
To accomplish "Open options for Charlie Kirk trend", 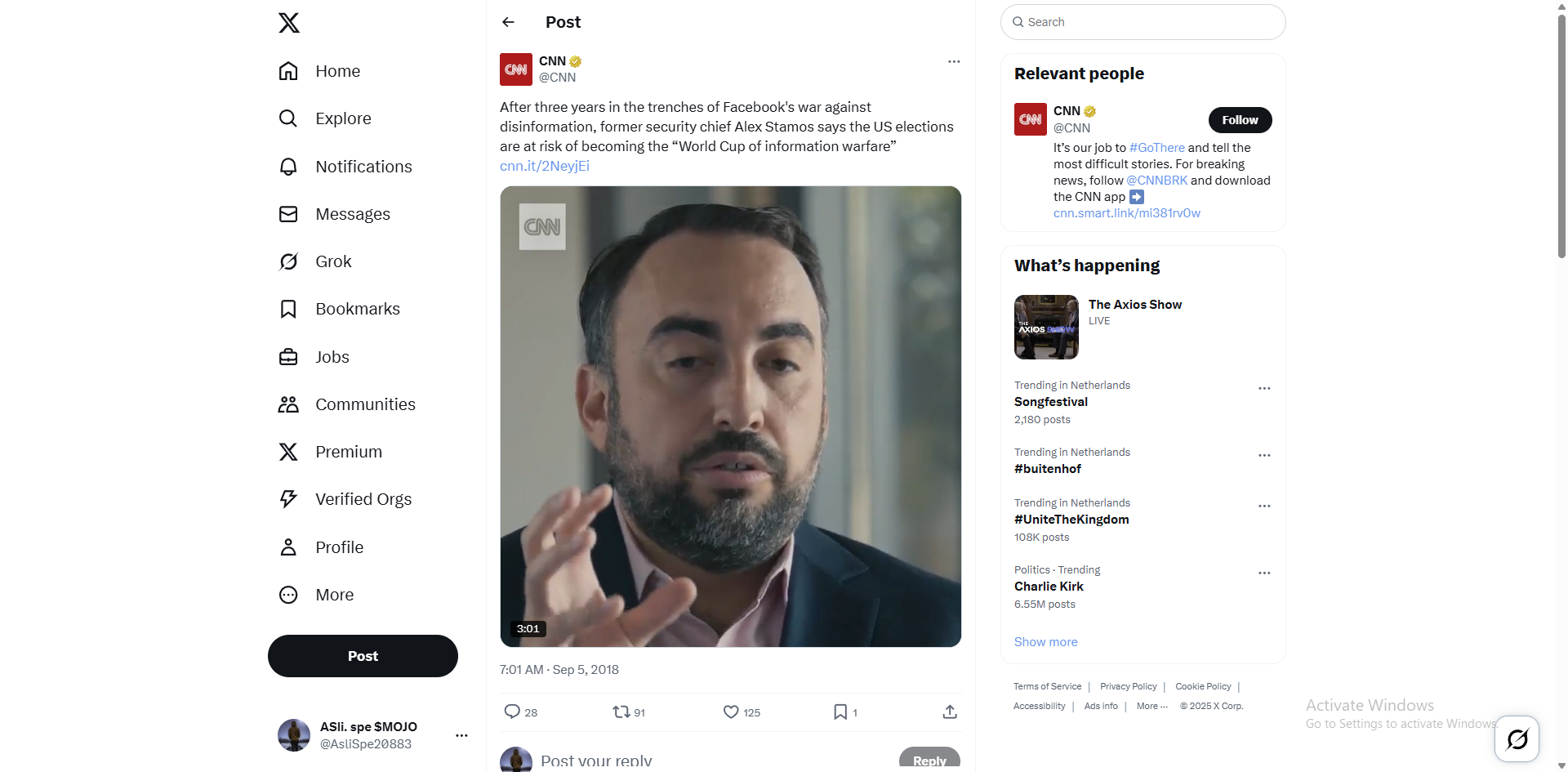I will pyautogui.click(x=1264, y=573).
